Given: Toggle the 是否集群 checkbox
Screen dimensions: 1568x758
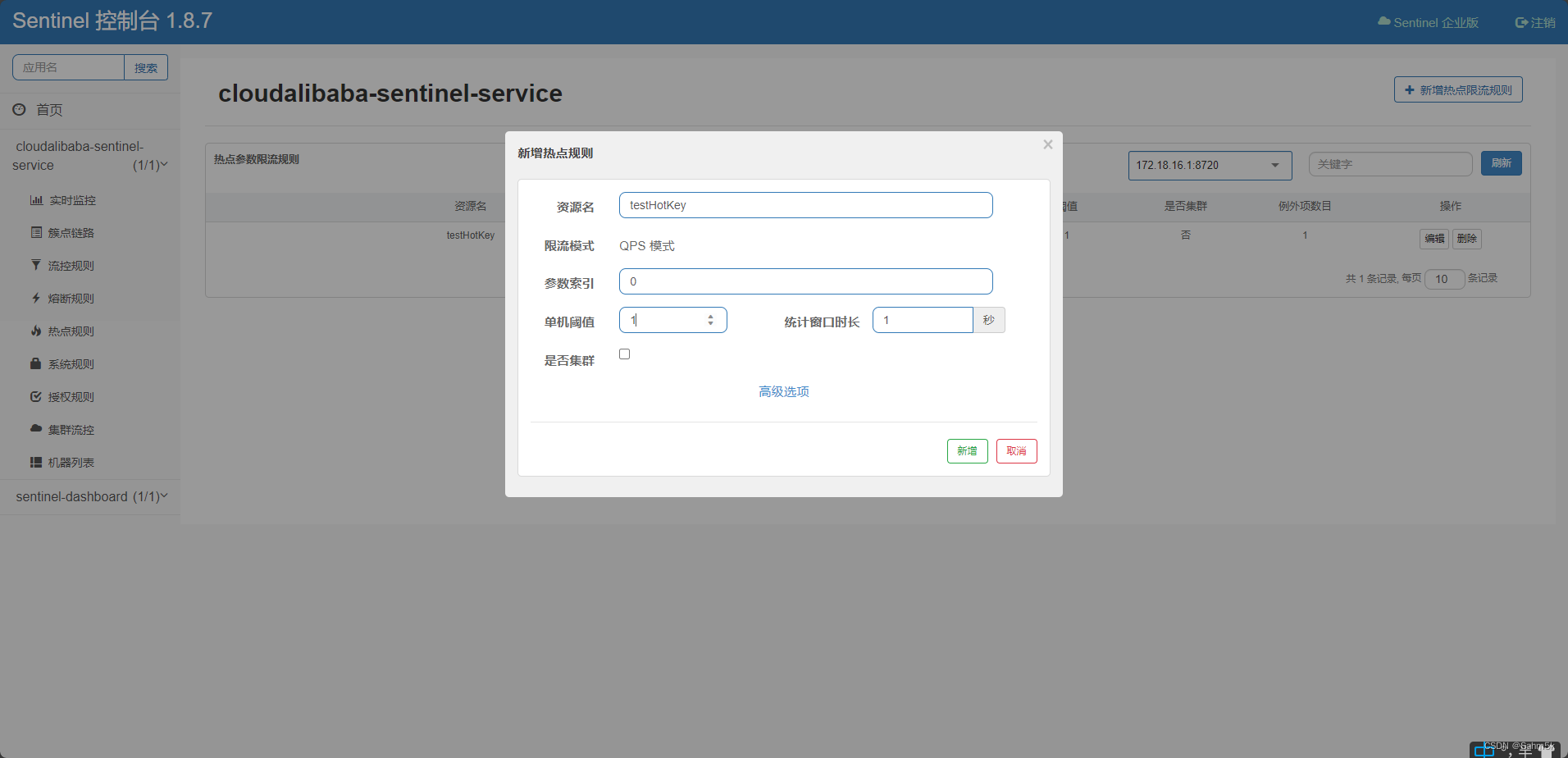Looking at the screenshot, I should (x=625, y=354).
